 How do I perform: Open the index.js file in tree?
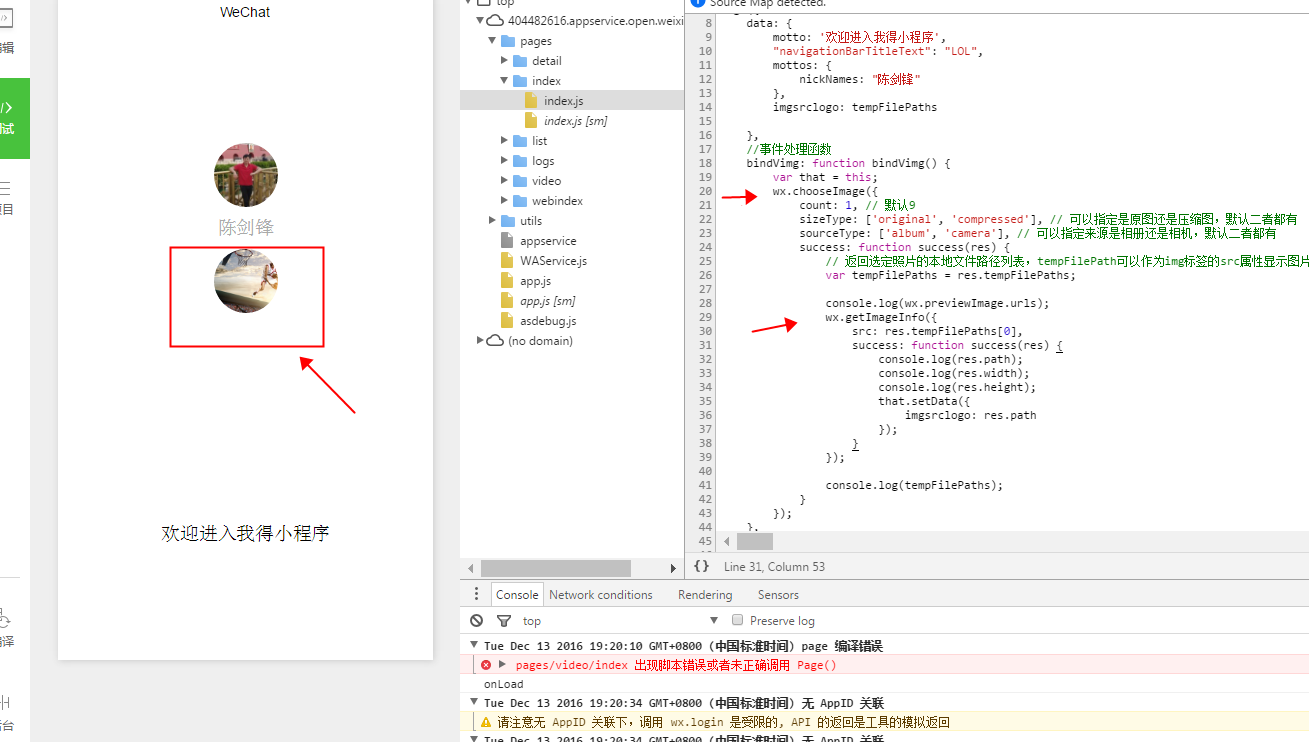click(x=563, y=101)
